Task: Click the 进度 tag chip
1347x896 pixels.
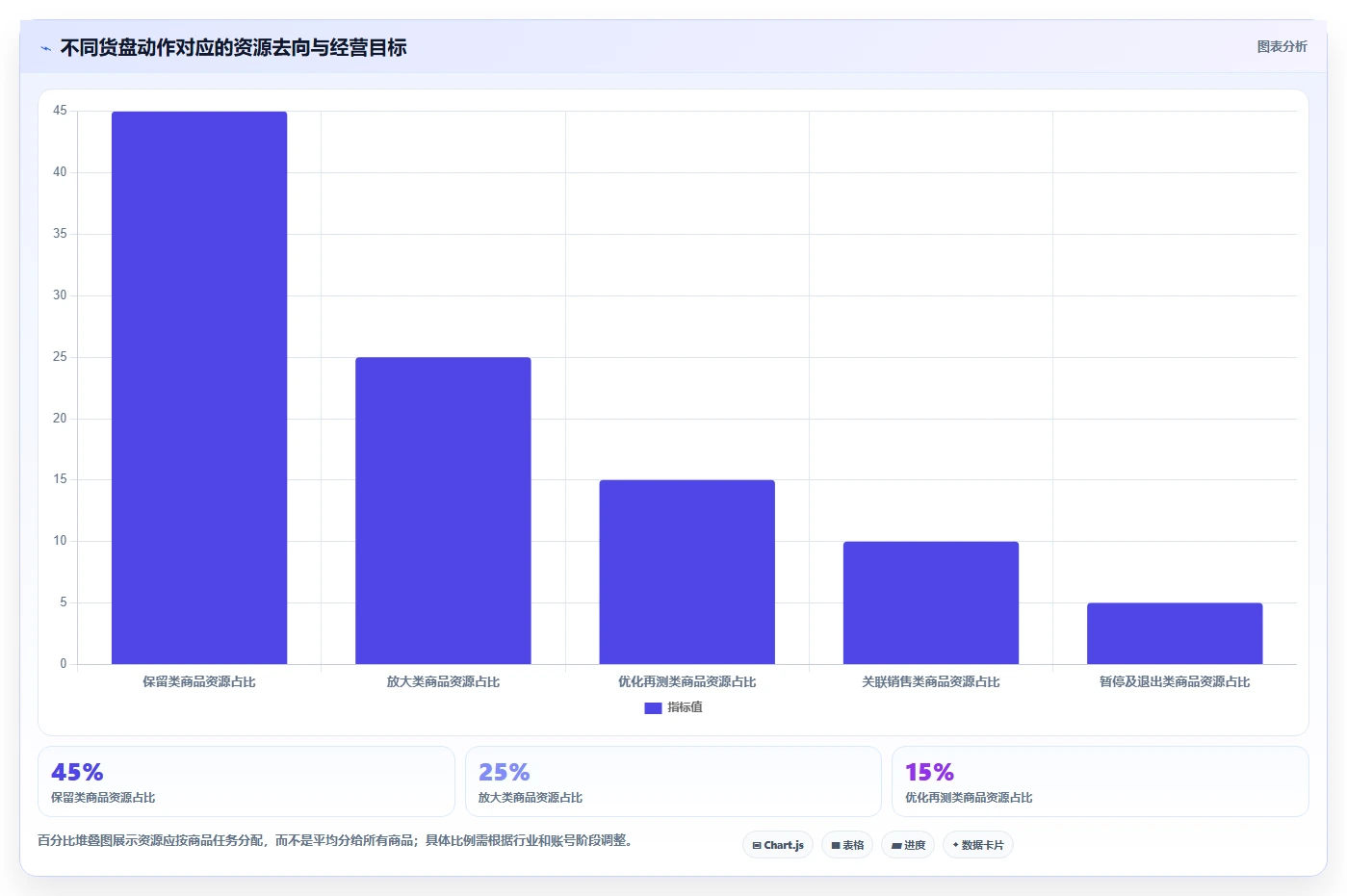Action: tap(908, 845)
